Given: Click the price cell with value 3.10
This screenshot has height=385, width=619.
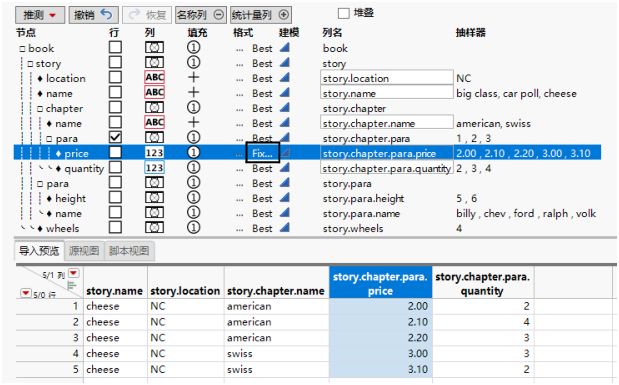Looking at the screenshot, I should coord(381,369).
